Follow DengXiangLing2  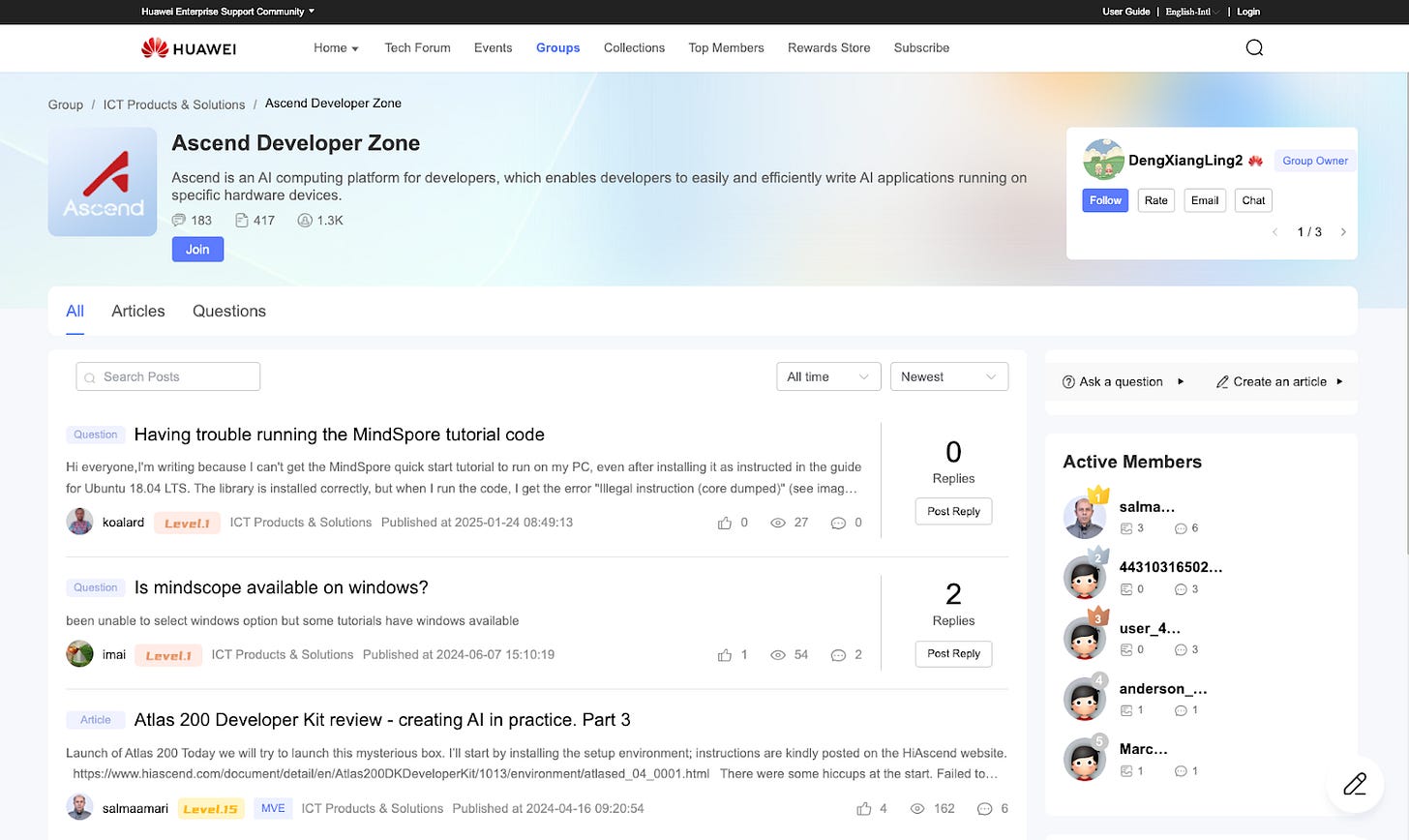click(1105, 200)
